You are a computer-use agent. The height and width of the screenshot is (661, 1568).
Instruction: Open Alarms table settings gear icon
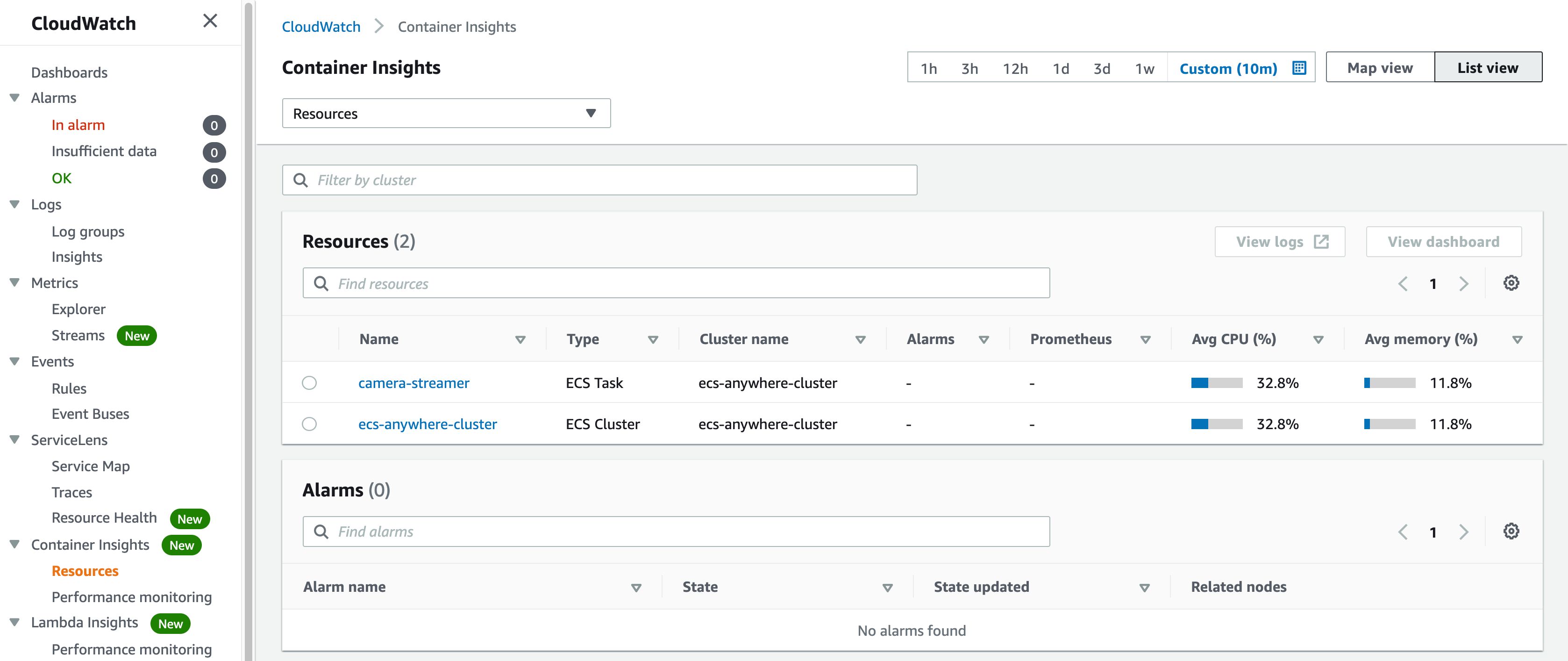pyautogui.click(x=1511, y=531)
